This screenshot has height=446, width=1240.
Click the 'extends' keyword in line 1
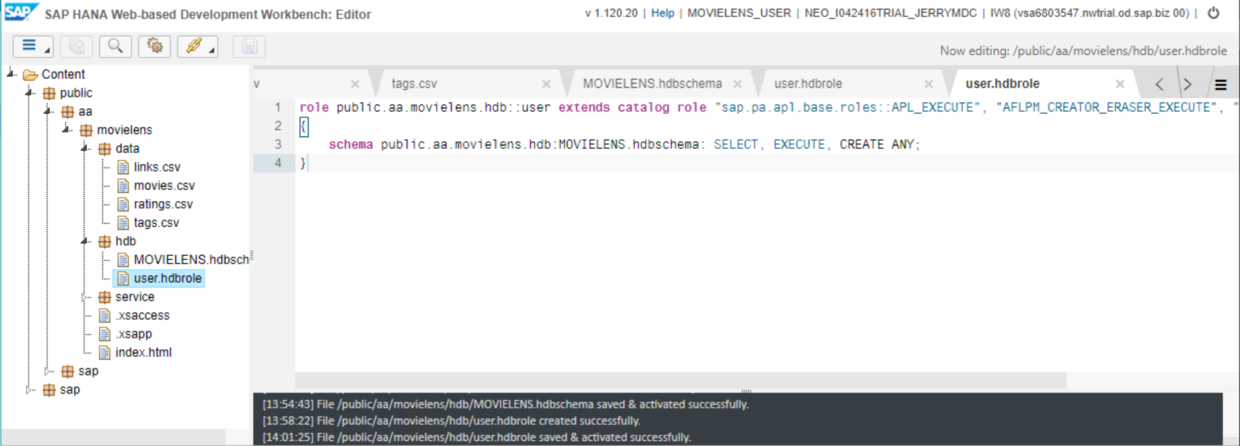click(x=584, y=107)
